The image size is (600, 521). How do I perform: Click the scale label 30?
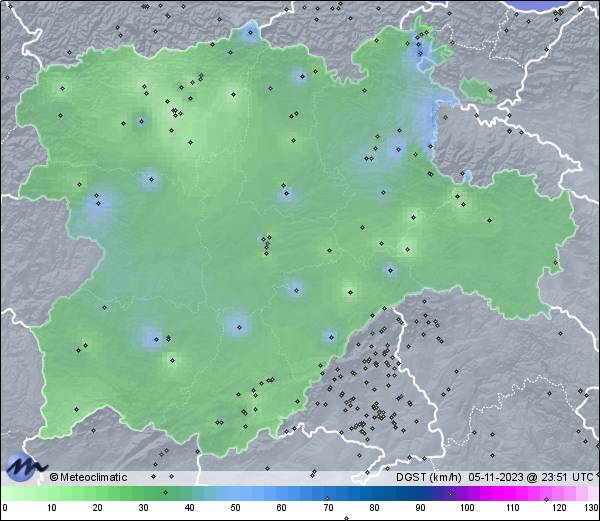[143, 508]
